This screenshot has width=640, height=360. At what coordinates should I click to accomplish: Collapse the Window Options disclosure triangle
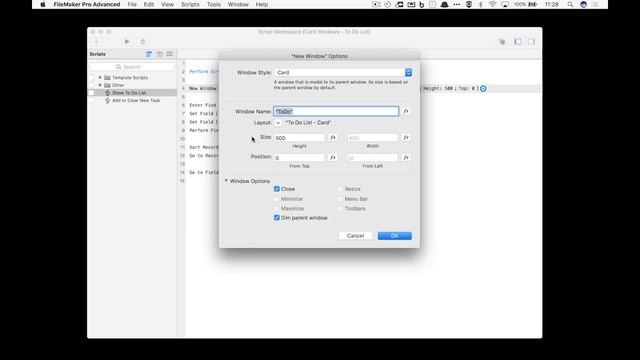tap(226, 181)
